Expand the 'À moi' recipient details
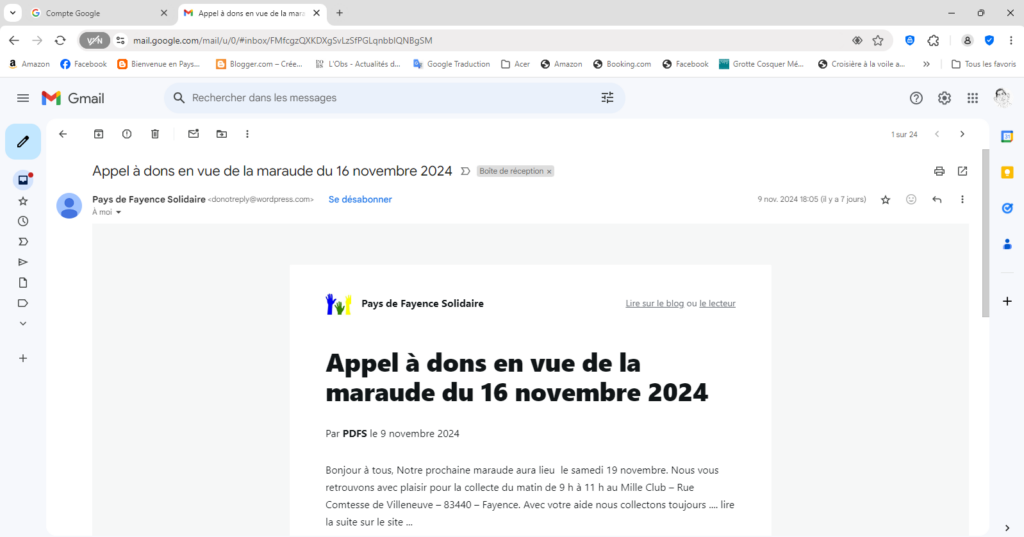Screen dimensions: 1024x537 click(118, 213)
